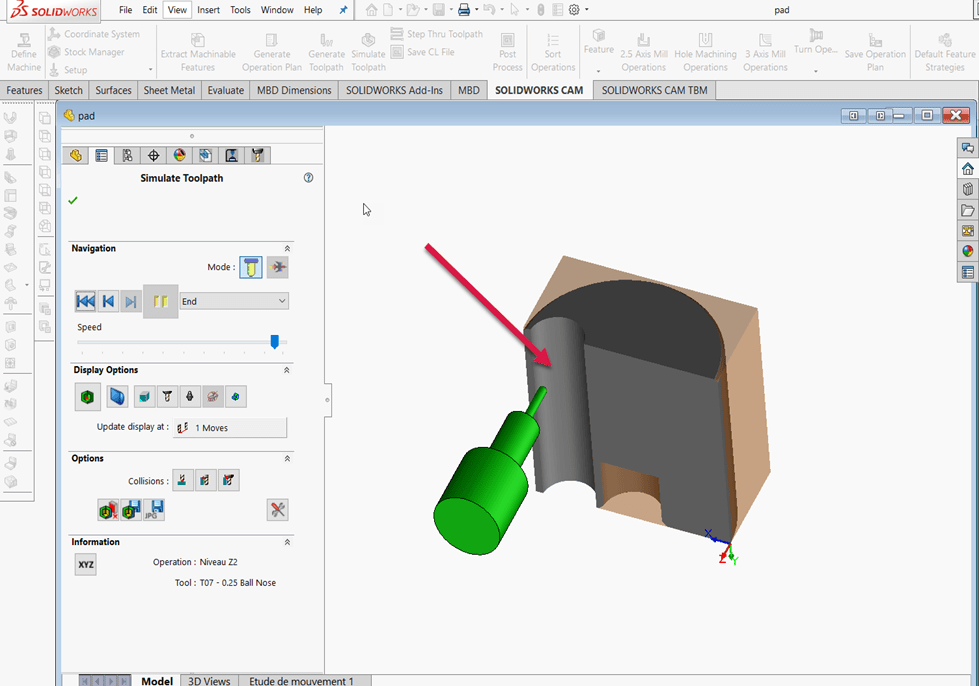Viewport: 979px width, 686px height.
Task: Switch to the MBD Dimensions tab
Action: (294, 91)
